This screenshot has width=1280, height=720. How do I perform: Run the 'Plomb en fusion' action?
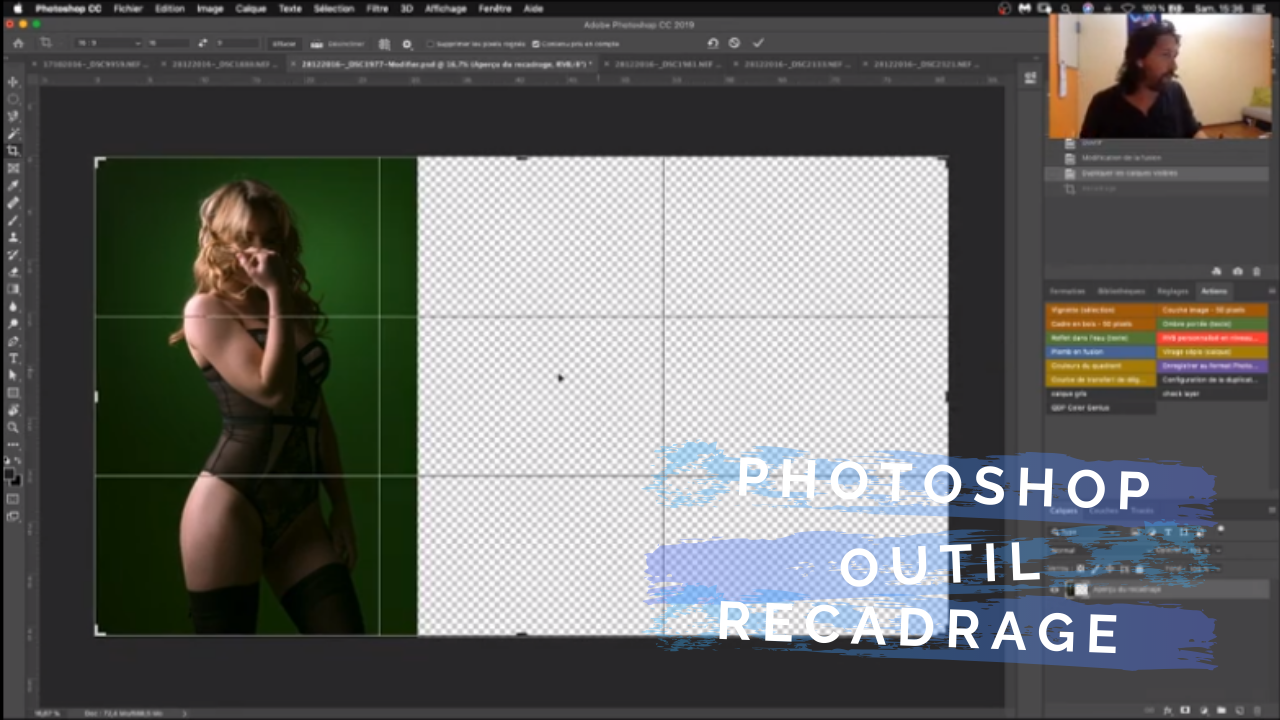tap(1101, 352)
